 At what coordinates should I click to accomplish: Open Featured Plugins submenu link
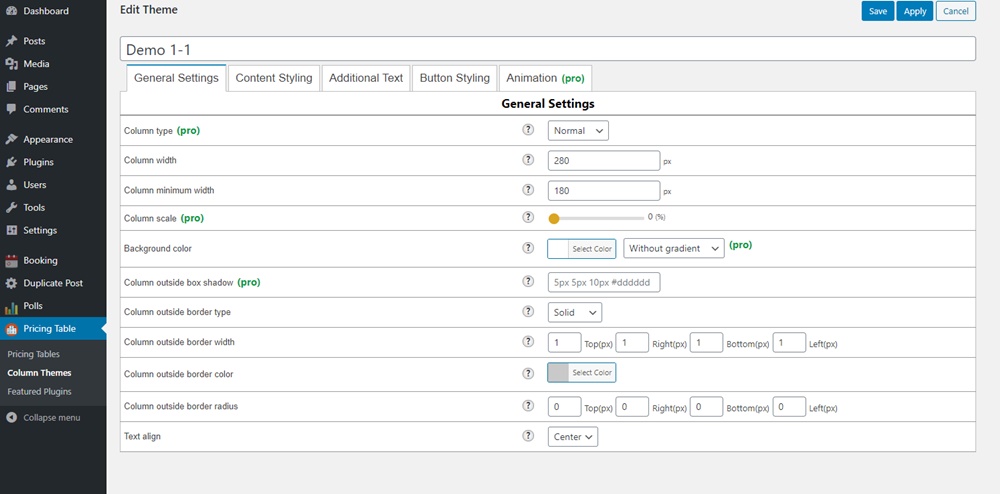[x=39, y=391]
